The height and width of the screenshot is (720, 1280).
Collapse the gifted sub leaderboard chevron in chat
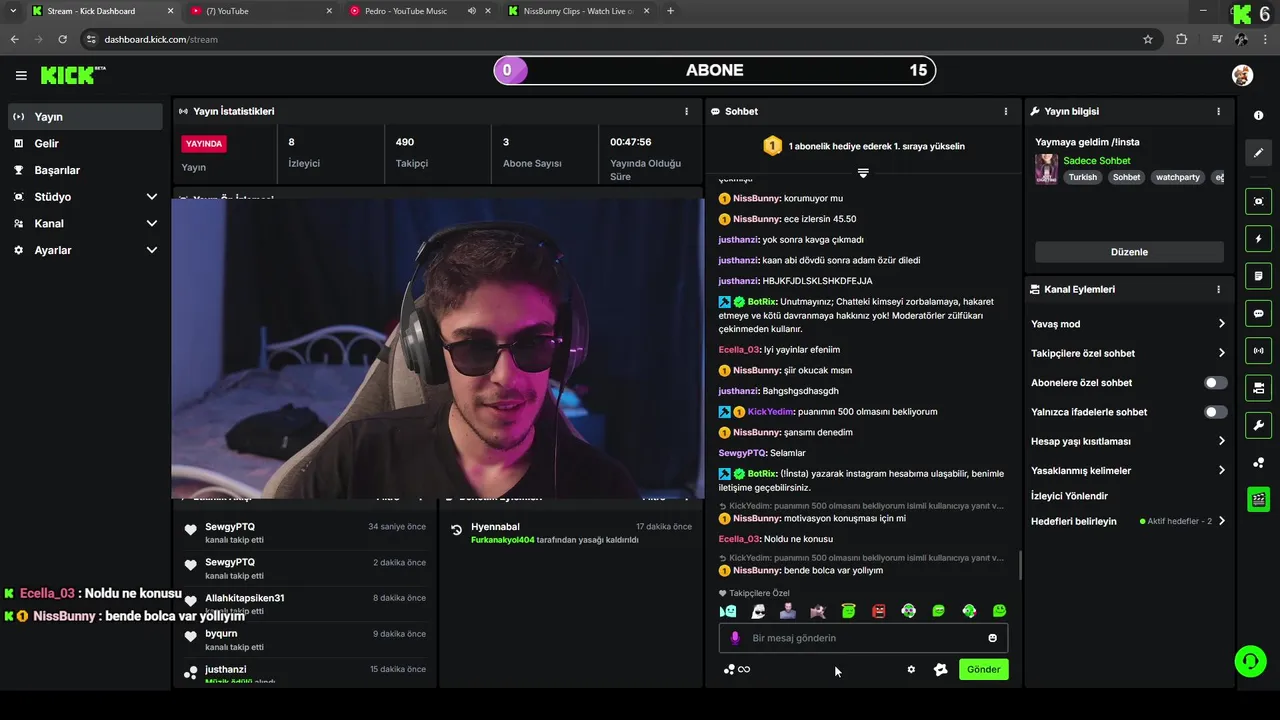click(x=863, y=173)
